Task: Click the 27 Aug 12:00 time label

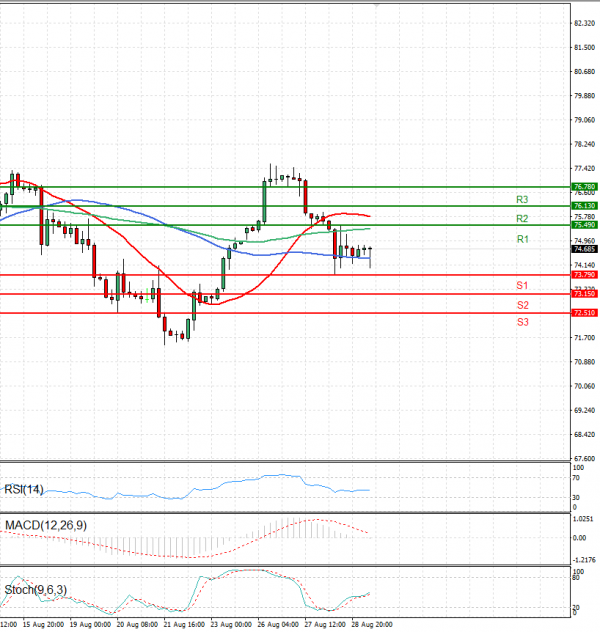Action: click(x=325, y=625)
